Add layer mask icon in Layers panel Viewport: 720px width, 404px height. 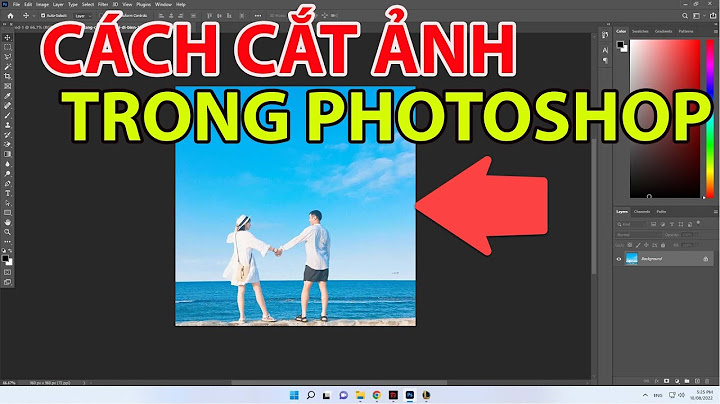tap(667, 381)
